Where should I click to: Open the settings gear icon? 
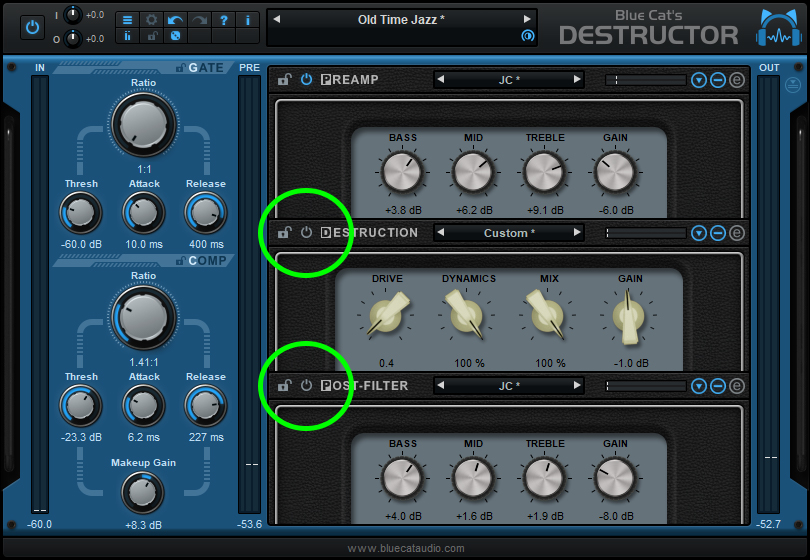[151, 20]
